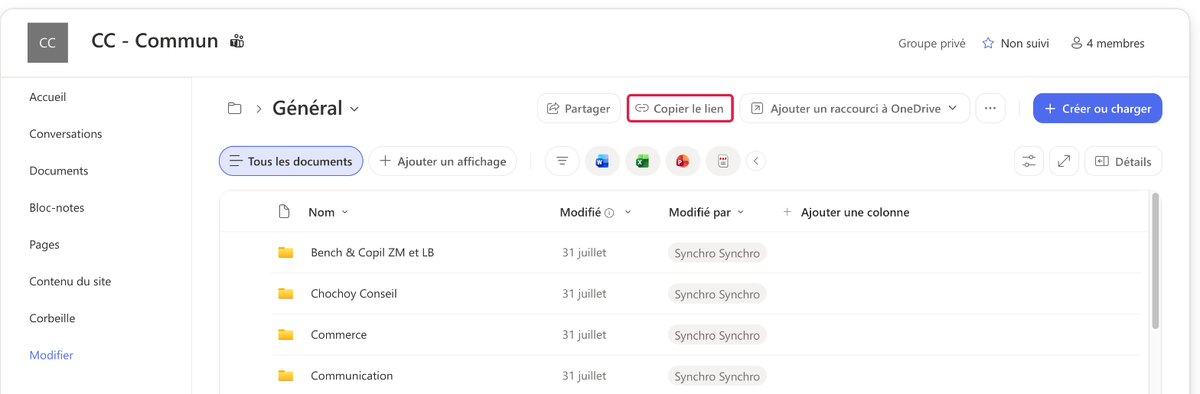Click the Groupe privé label
This screenshot has height=394, width=1200.
pyautogui.click(x=932, y=43)
